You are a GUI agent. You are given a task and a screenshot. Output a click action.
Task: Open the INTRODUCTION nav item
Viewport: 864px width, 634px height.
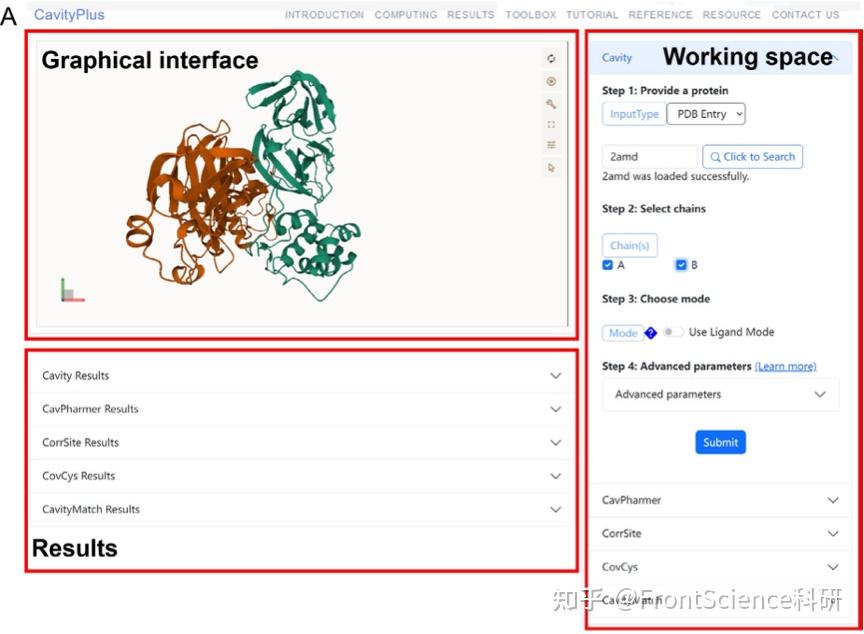tap(324, 15)
